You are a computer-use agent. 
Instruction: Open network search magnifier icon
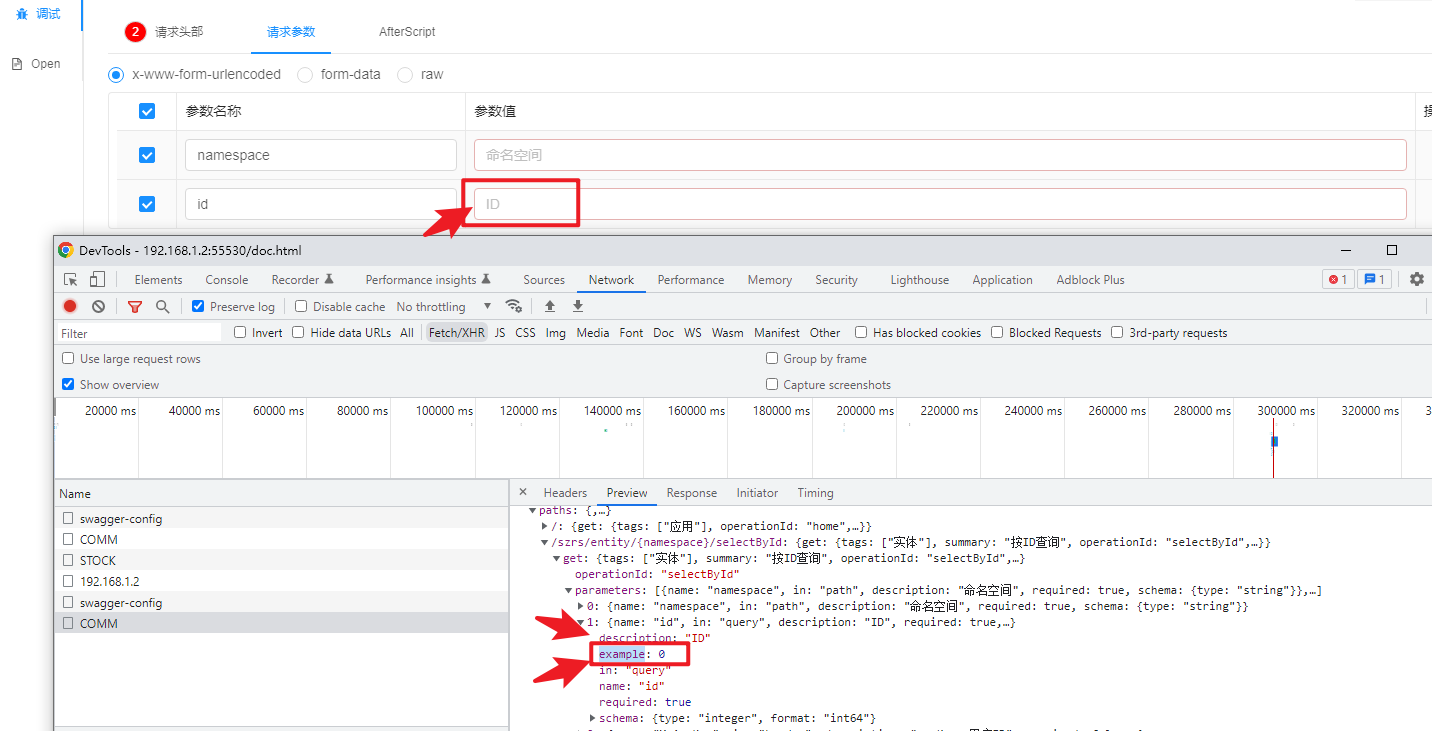point(162,306)
